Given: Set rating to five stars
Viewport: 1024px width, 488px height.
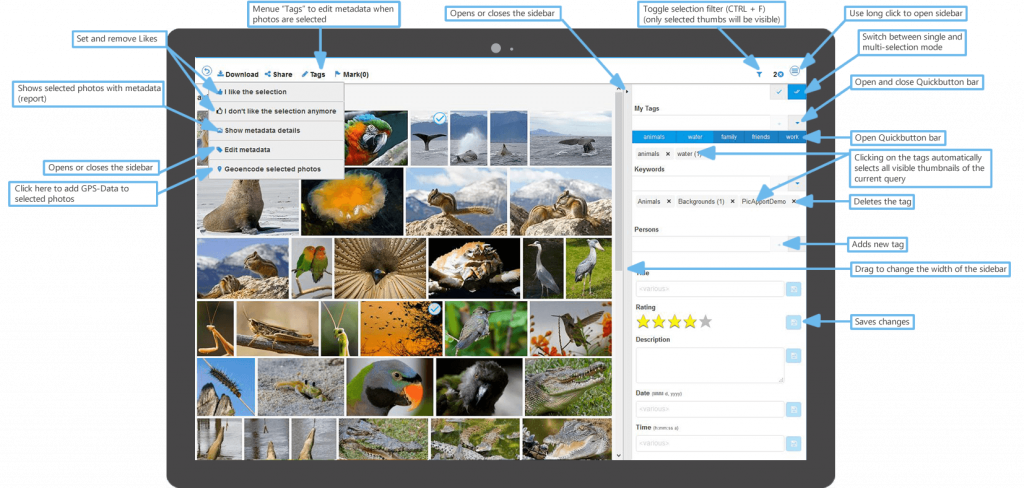Looking at the screenshot, I should (x=706, y=321).
